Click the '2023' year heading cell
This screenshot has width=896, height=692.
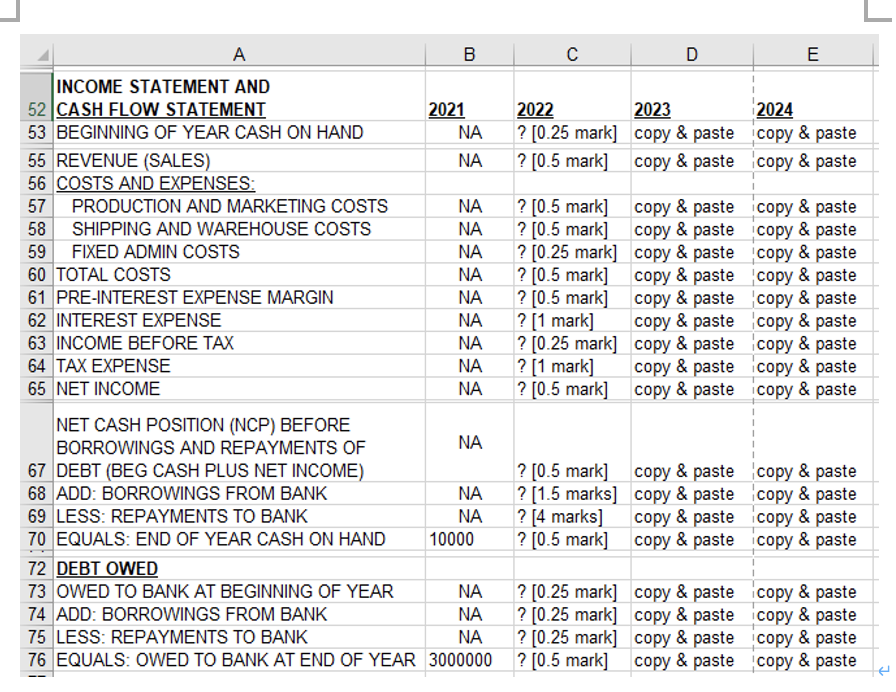(x=691, y=96)
